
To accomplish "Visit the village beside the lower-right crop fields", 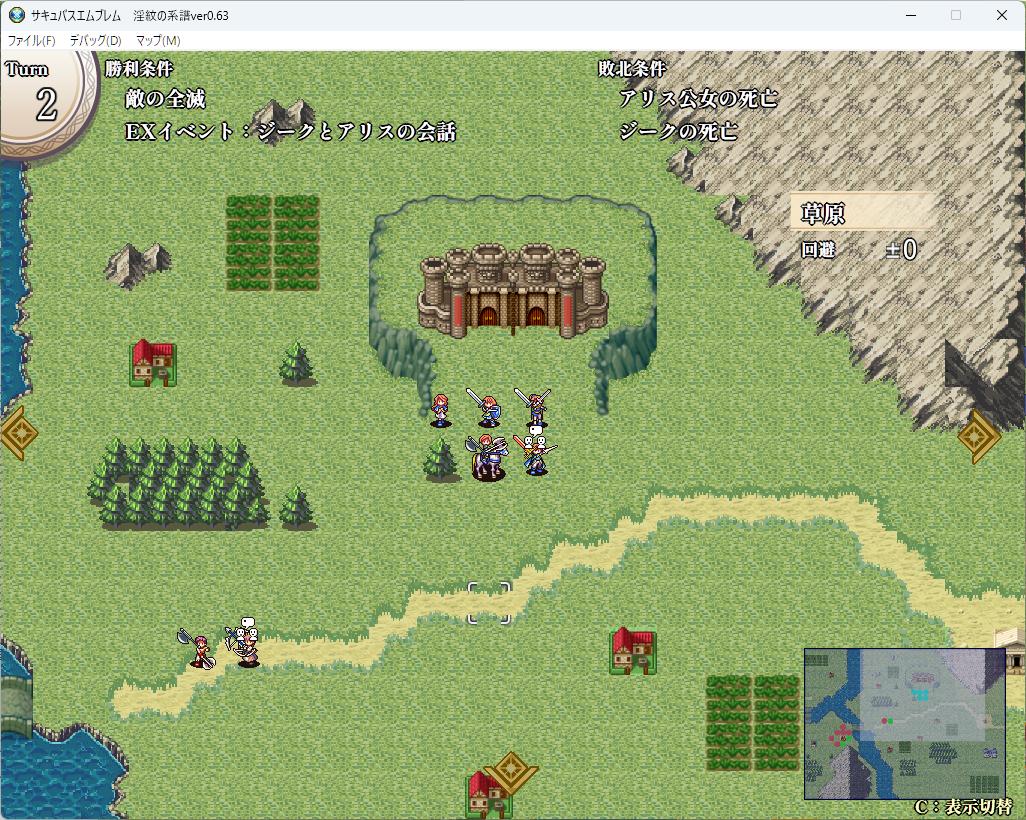I will click(x=632, y=650).
